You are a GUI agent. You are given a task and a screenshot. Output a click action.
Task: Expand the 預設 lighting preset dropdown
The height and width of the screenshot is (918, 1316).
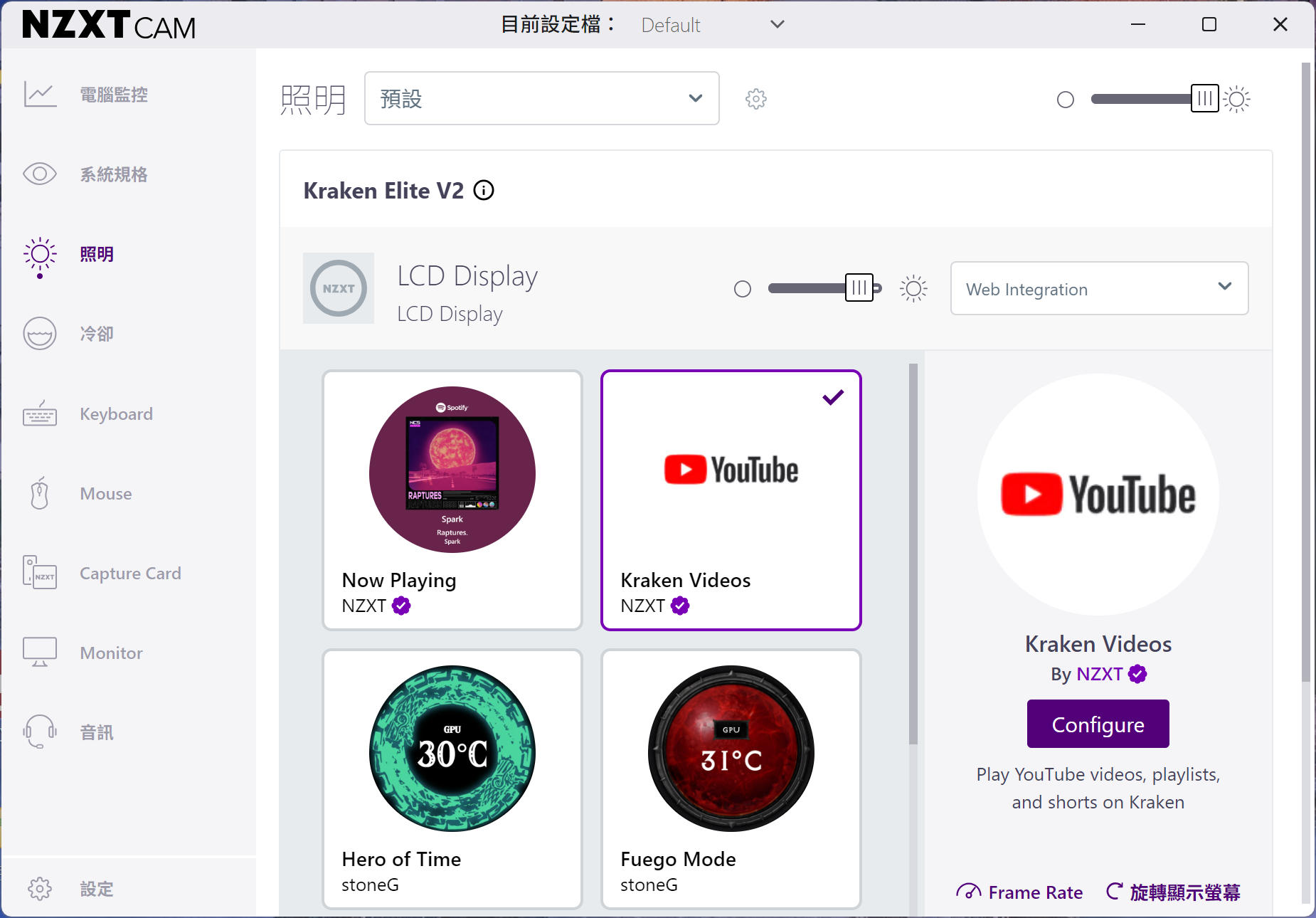coord(542,98)
